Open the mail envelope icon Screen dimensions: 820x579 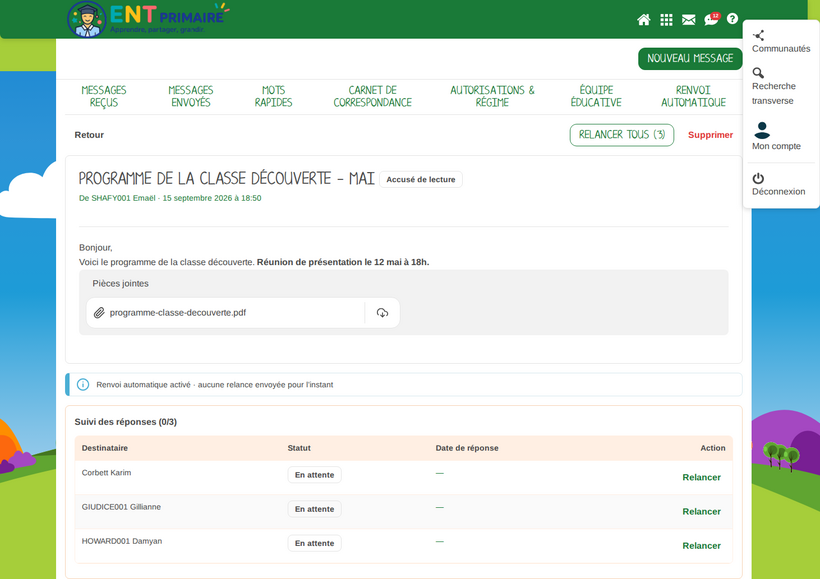click(x=689, y=20)
